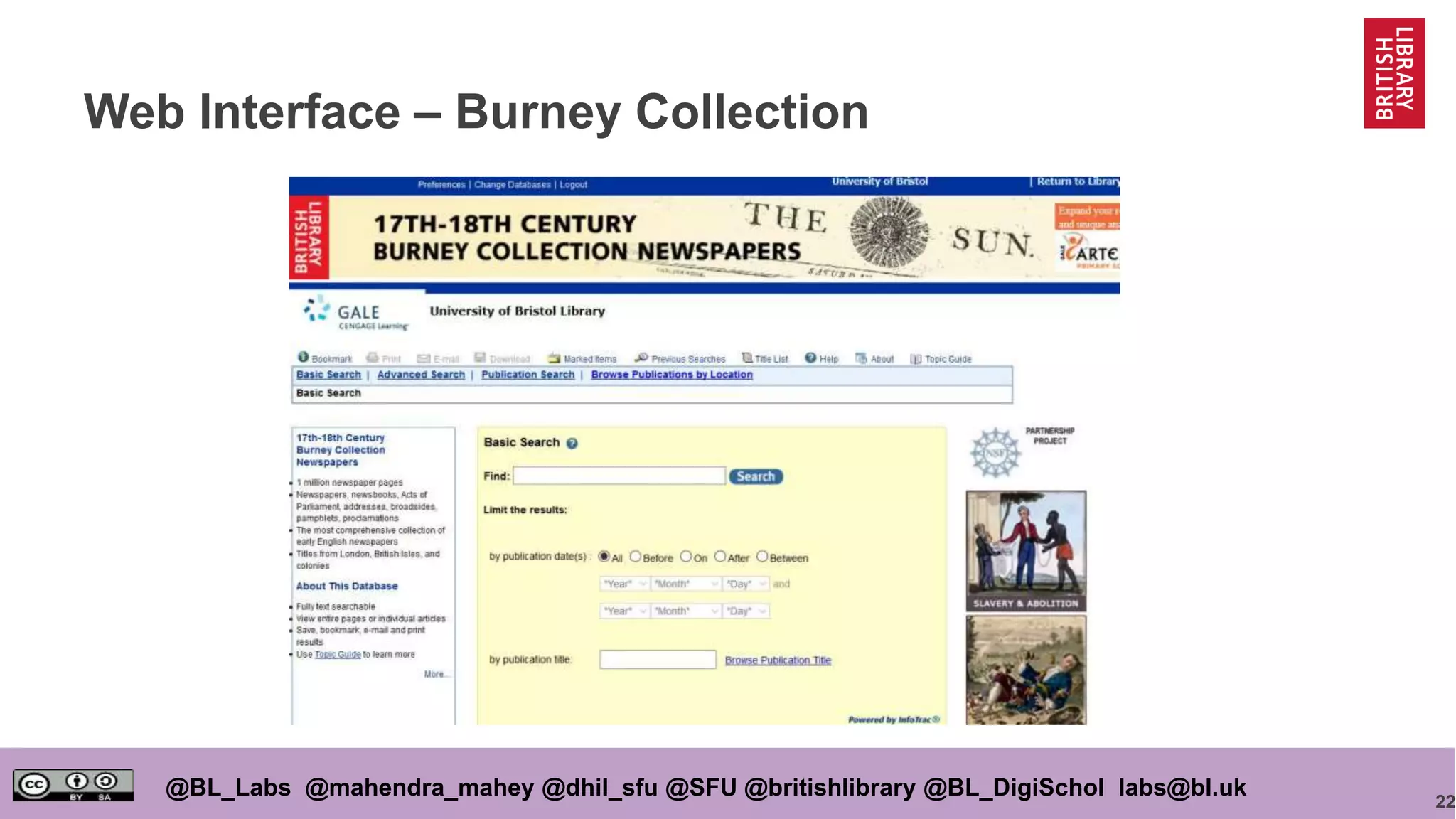Open the first Year dropdown
The width and height of the screenshot is (1456, 819).
pyautogui.click(x=624, y=584)
